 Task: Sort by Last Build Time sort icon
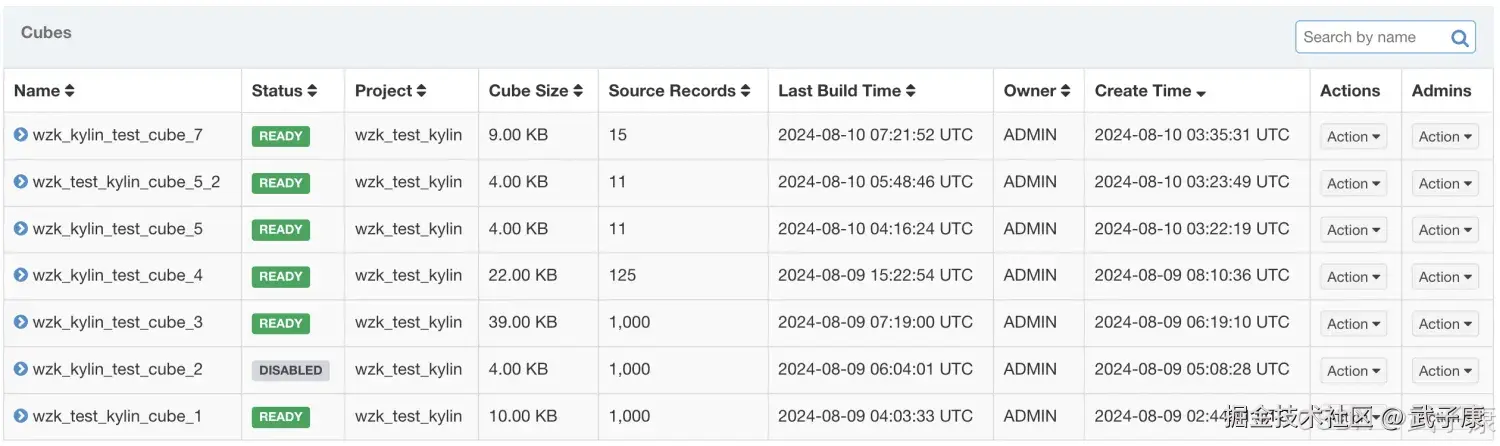coord(911,91)
